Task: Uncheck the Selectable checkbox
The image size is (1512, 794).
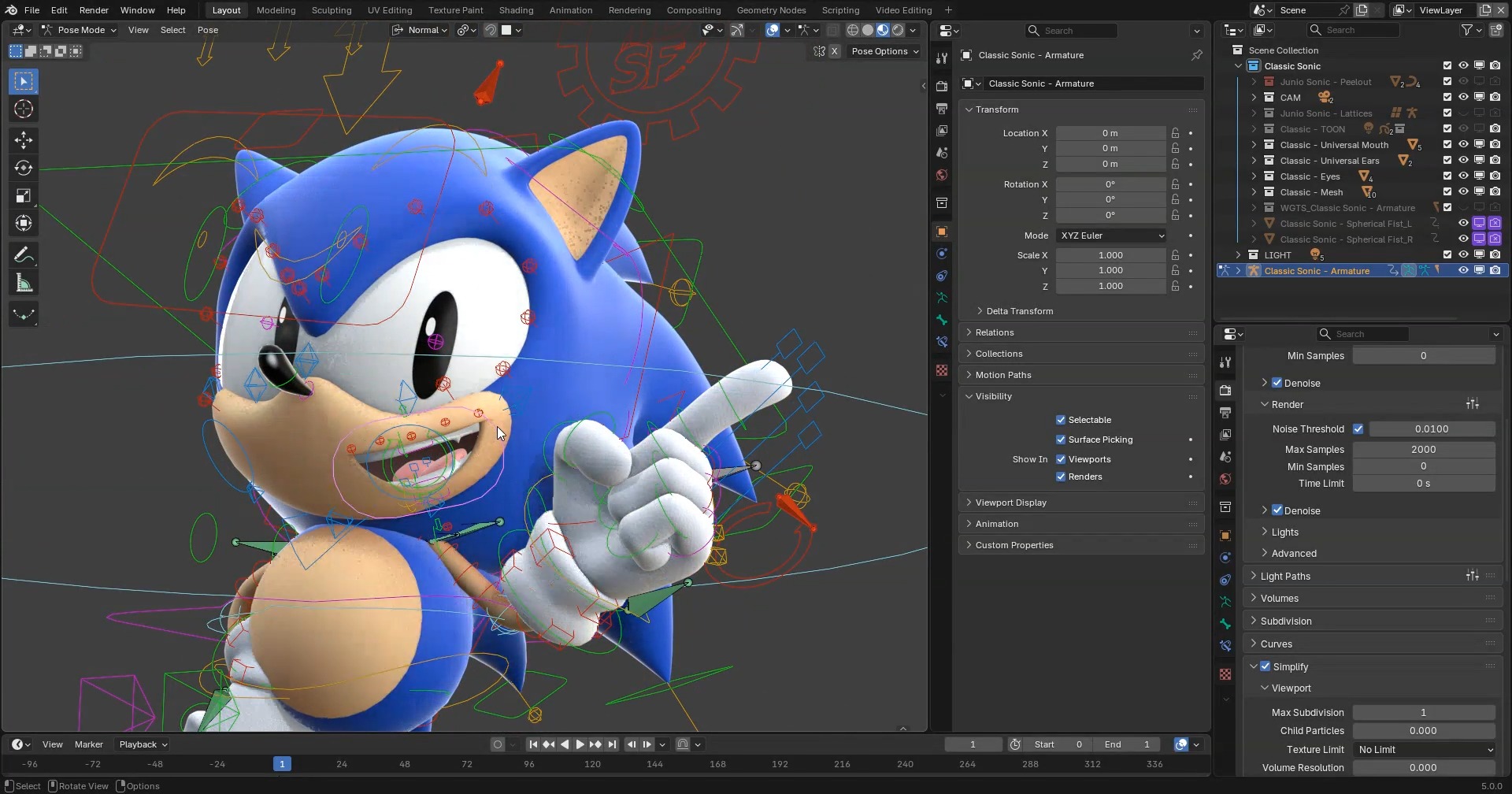Action: (1061, 420)
